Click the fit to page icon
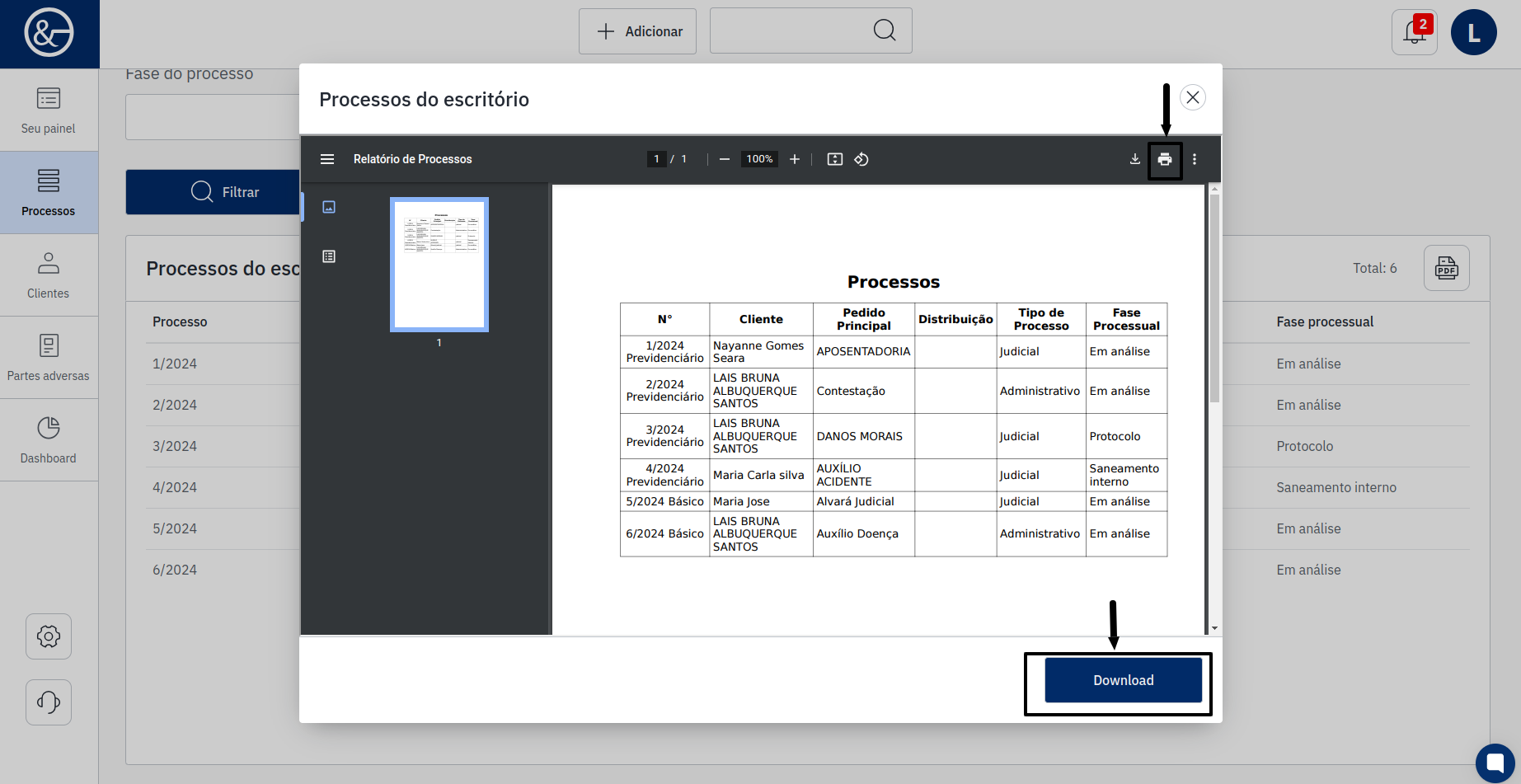The height and width of the screenshot is (784, 1521). coord(835,159)
